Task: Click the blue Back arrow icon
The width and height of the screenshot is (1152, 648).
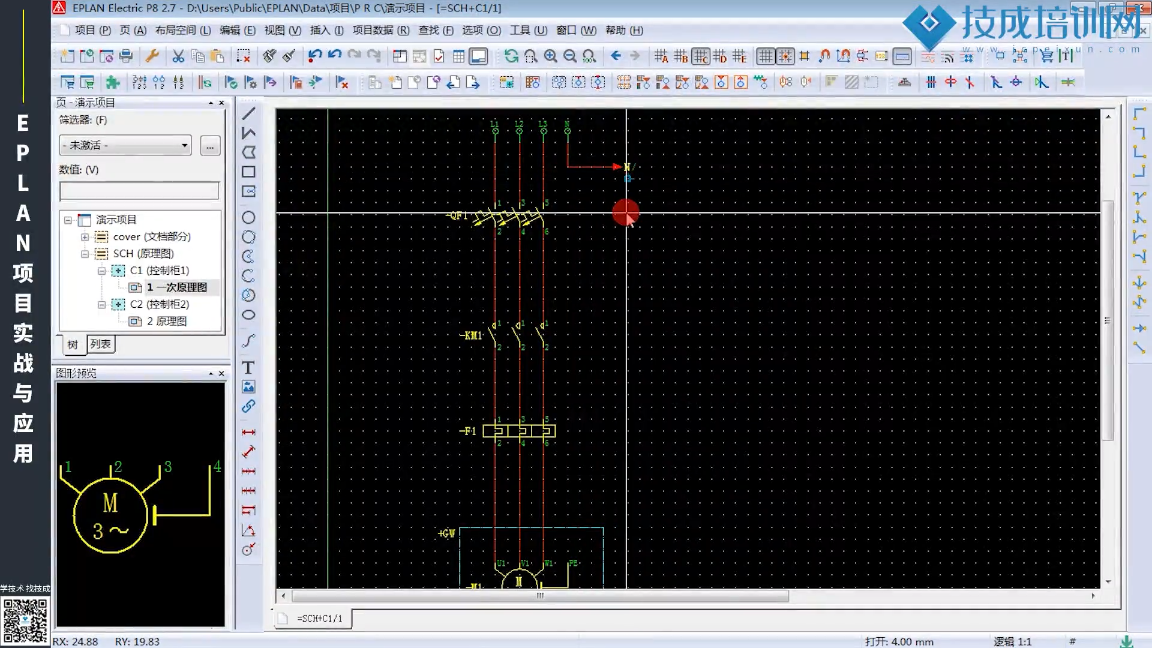Action: [x=616, y=56]
